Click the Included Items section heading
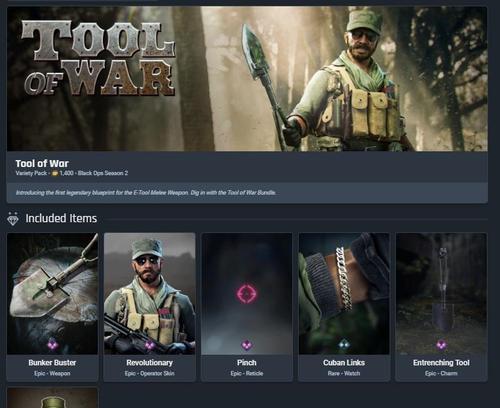The image size is (500, 408). [x=61, y=218]
